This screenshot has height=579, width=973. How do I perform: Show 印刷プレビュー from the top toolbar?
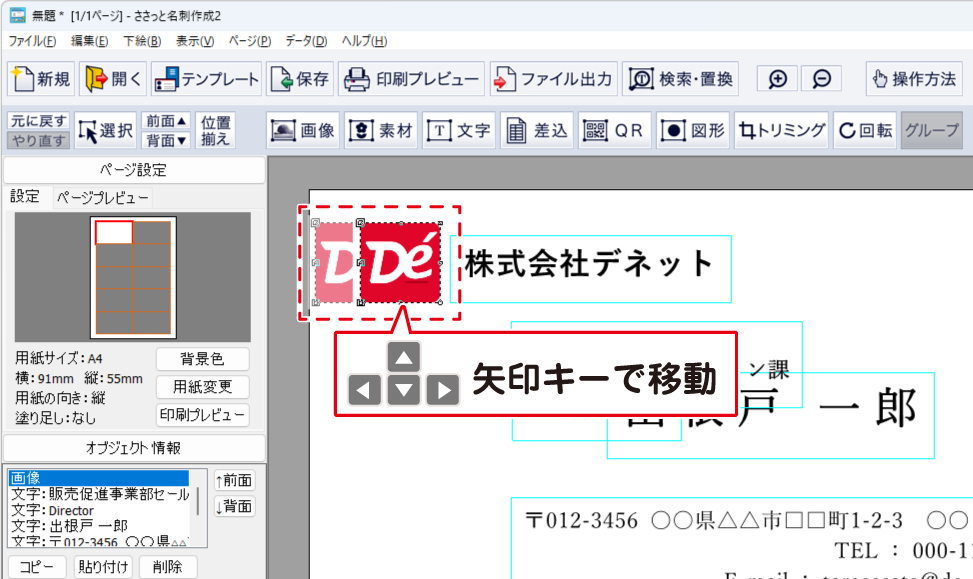pyautogui.click(x=411, y=79)
